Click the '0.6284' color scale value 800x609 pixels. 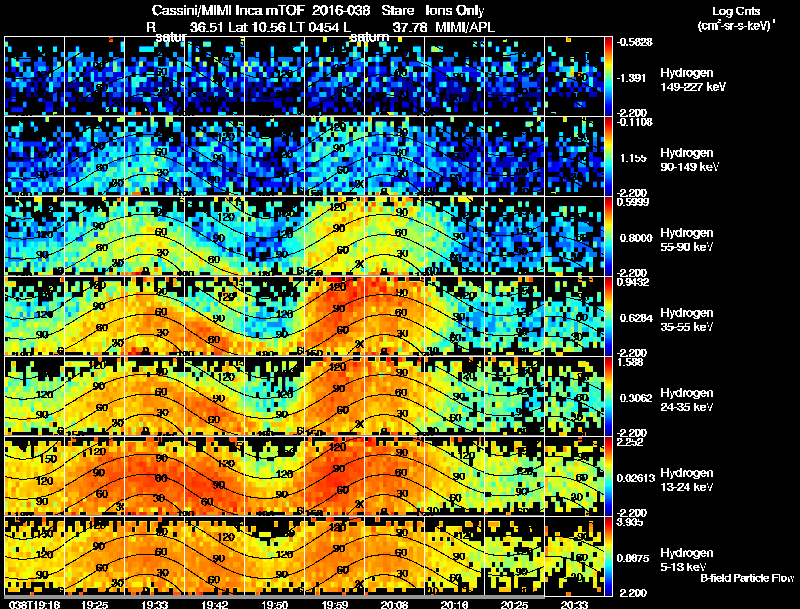tap(636, 318)
